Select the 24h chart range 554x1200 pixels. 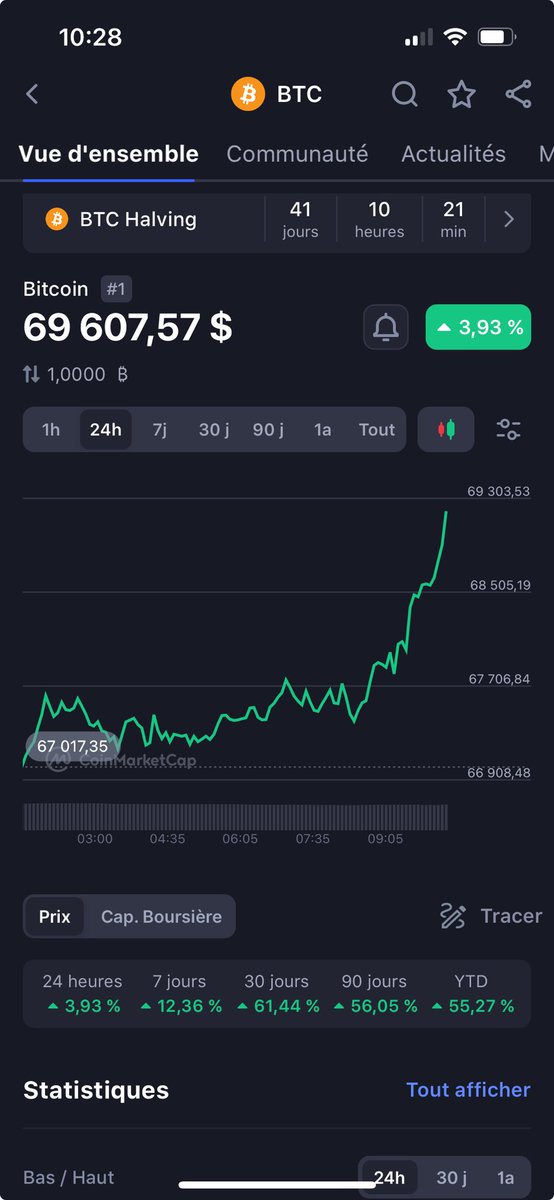(105, 430)
